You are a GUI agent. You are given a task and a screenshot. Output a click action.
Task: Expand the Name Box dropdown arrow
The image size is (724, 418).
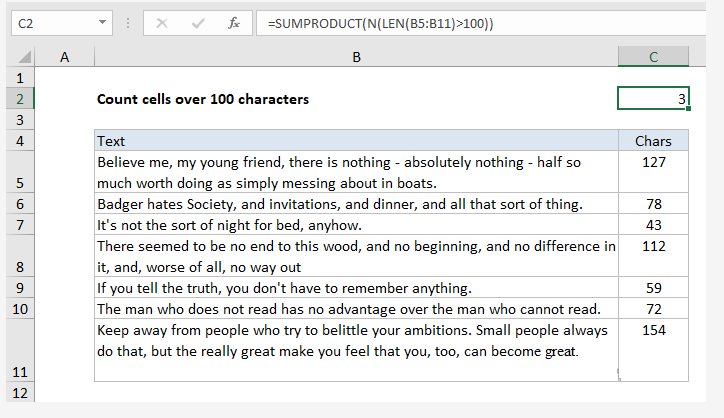(x=103, y=23)
